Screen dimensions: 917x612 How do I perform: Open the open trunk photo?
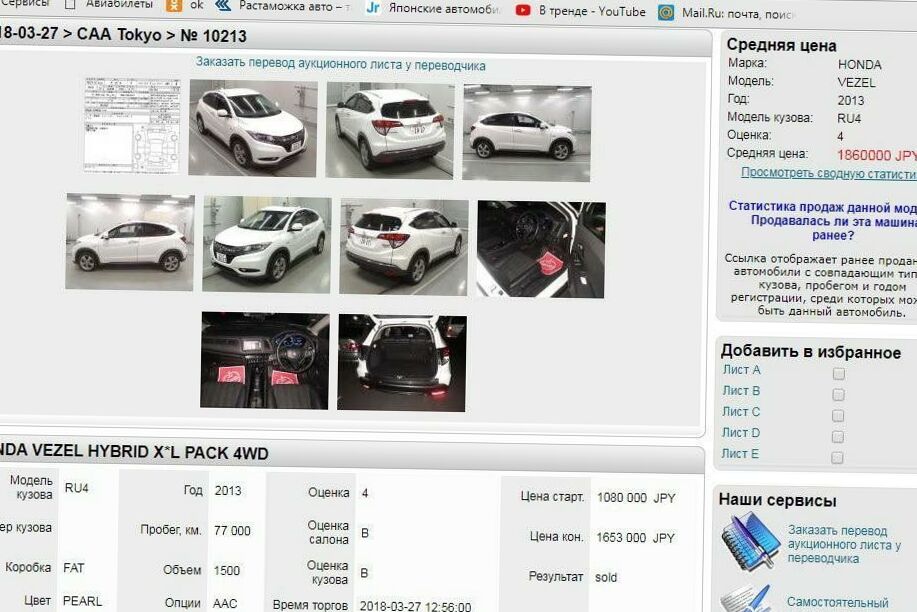click(x=402, y=363)
